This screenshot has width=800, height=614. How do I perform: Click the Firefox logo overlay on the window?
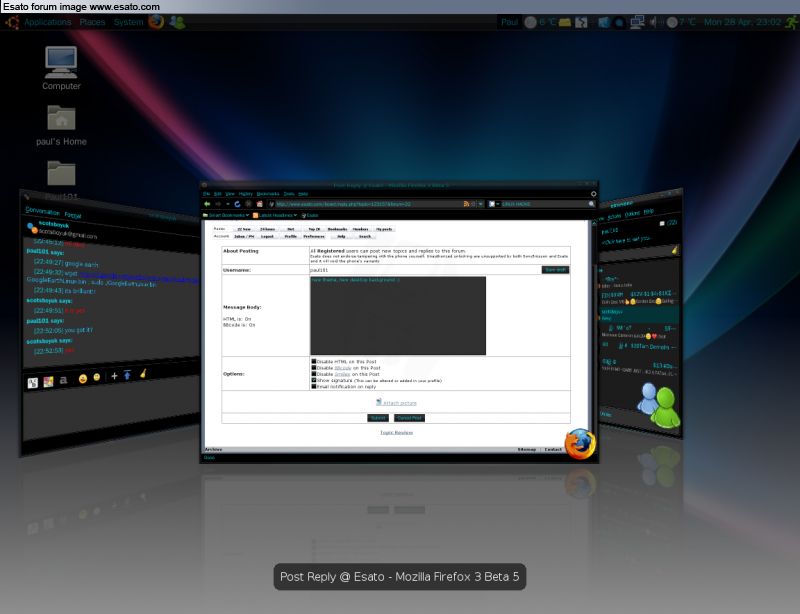(580, 444)
